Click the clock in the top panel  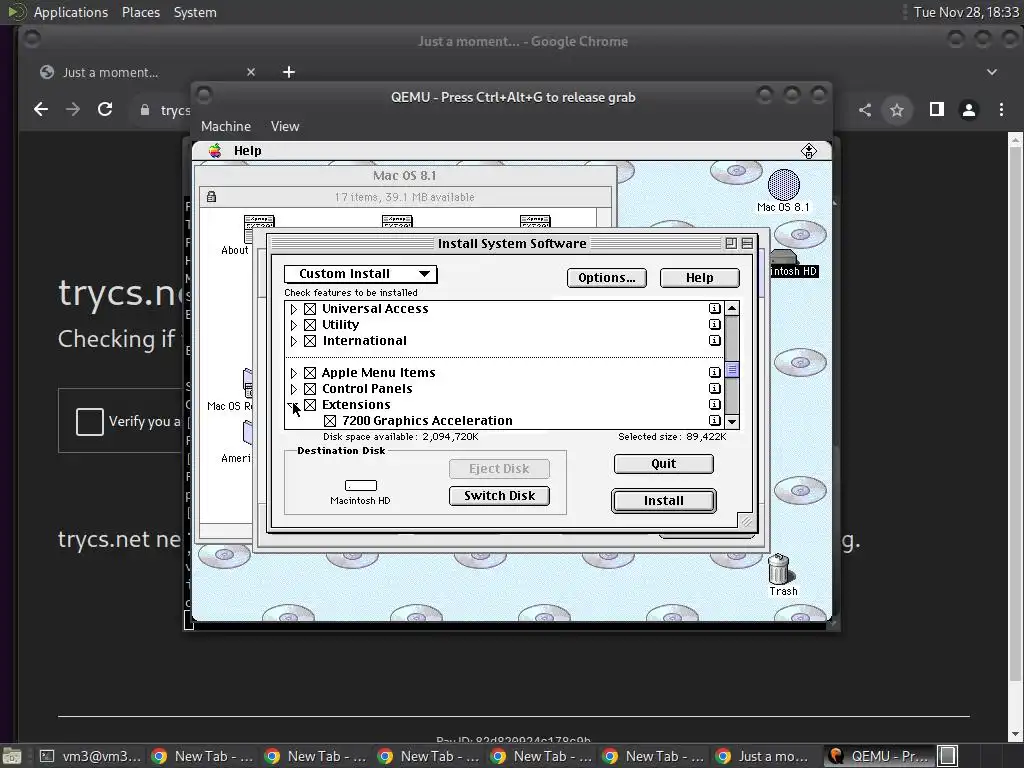(965, 12)
